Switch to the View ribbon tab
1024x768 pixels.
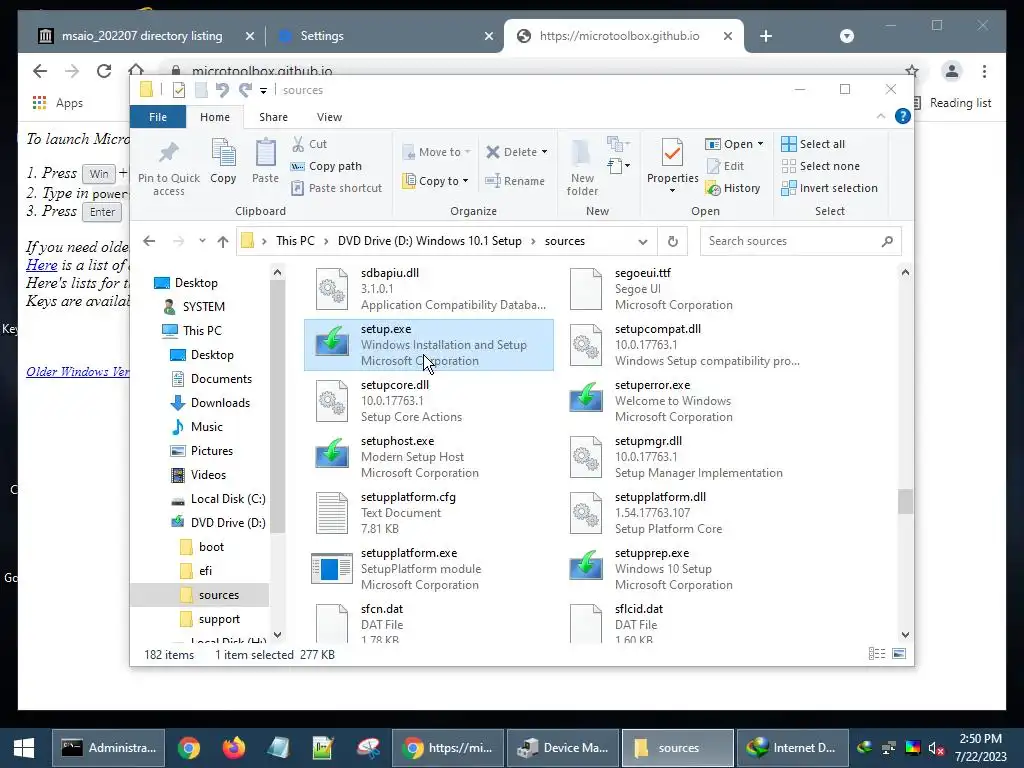point(329,117)
